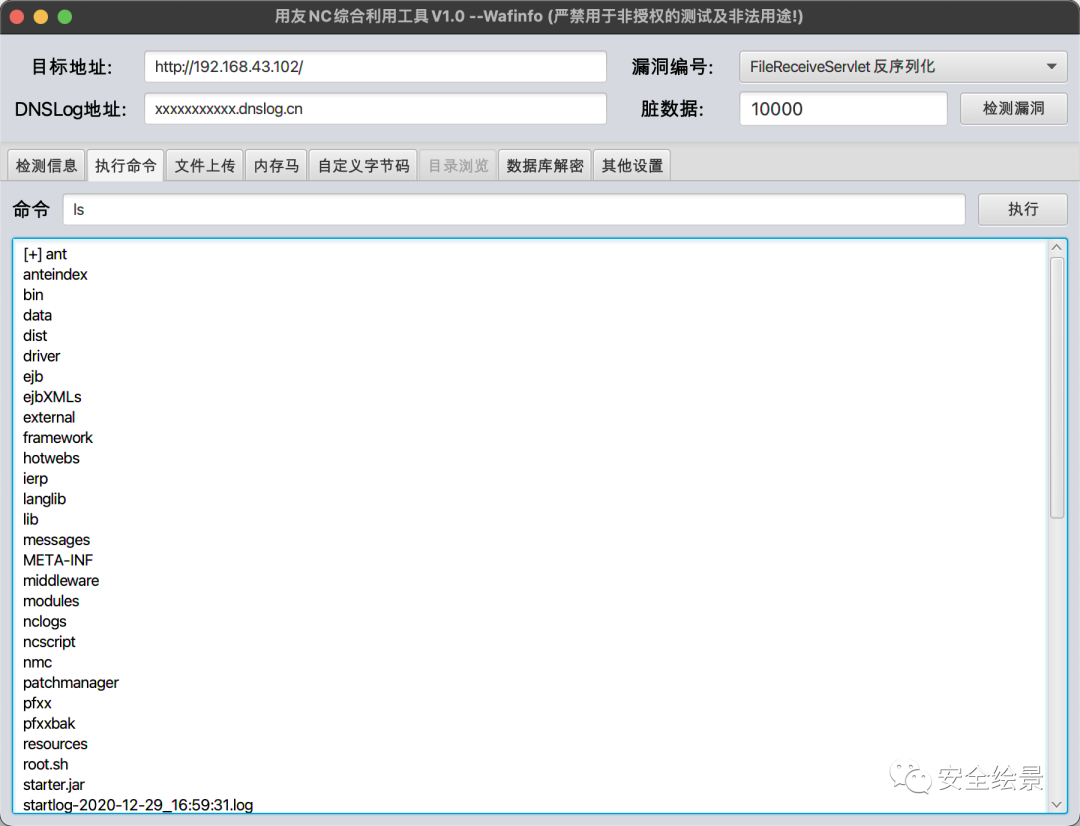Viewport: 1080px width, 826px height.
Task: Click the 'startlog-2020-12-29_16:59:31.log' line
Action: [138, 805]
